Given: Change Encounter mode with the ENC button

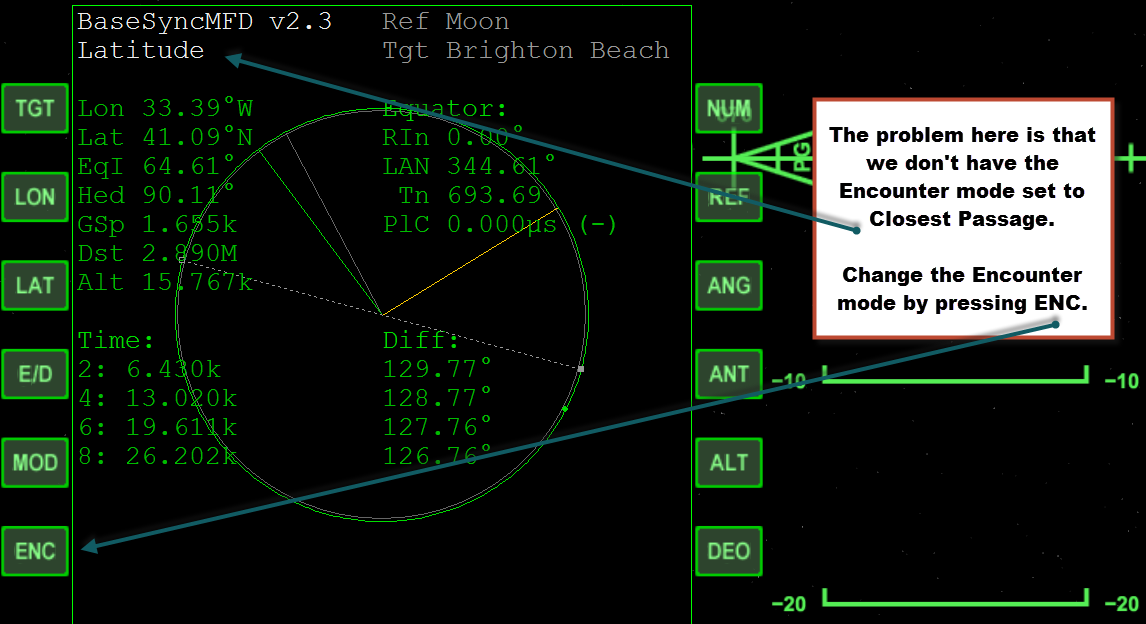Looking at the screenshot, I should tap(35, 551).
